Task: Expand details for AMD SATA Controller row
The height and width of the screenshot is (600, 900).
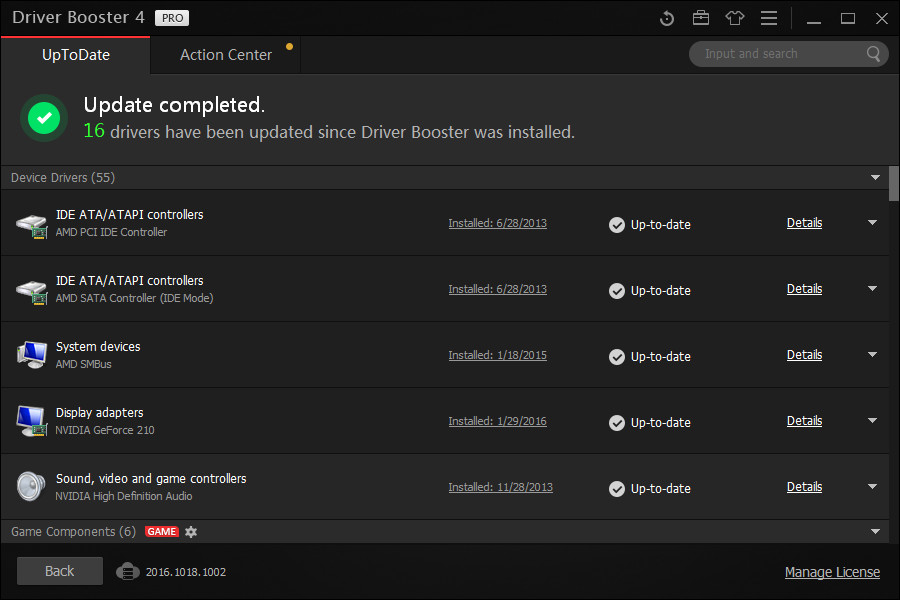Action: coord(871,290)
